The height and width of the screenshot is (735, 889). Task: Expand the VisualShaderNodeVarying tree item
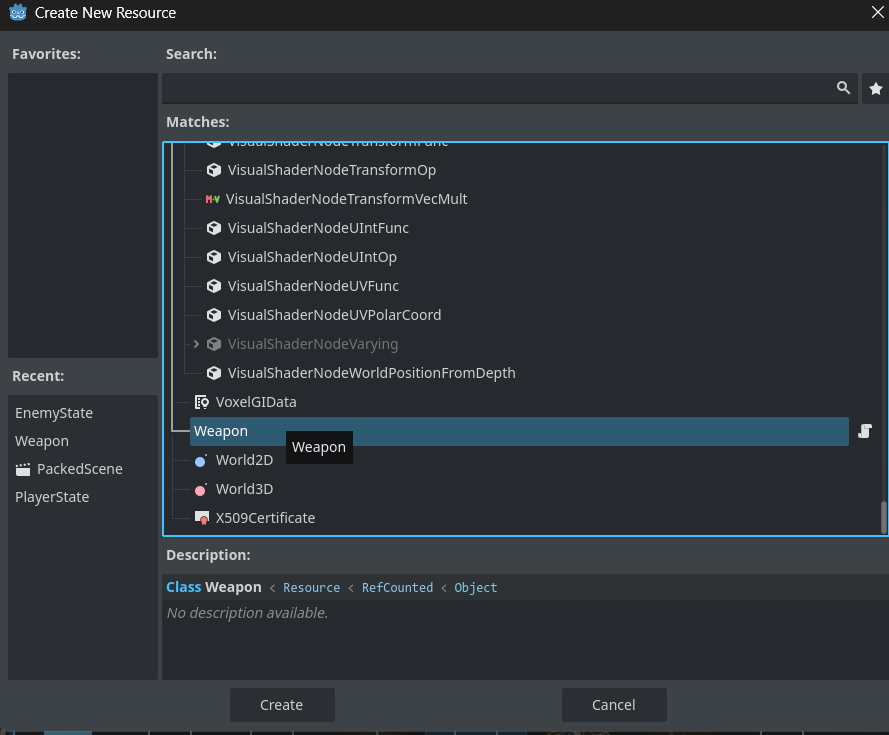[196, 344]
